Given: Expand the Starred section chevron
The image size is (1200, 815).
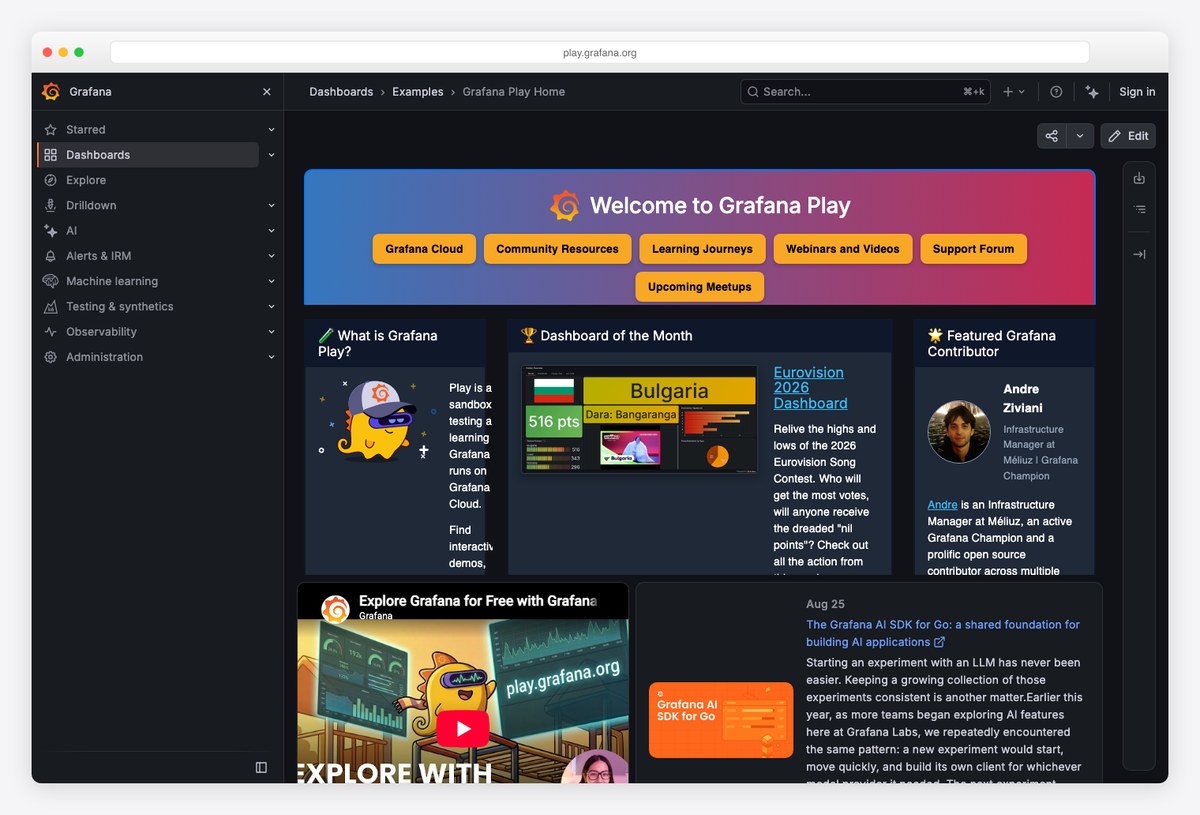Looking at the screenshot, I should [271, 130].
